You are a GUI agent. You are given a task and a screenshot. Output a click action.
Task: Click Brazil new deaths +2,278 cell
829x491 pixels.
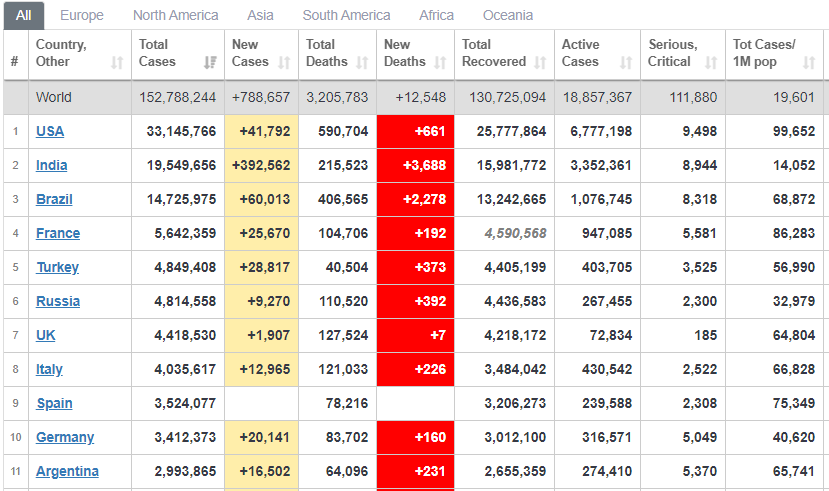pyautogui.click(x=416, y=199)
